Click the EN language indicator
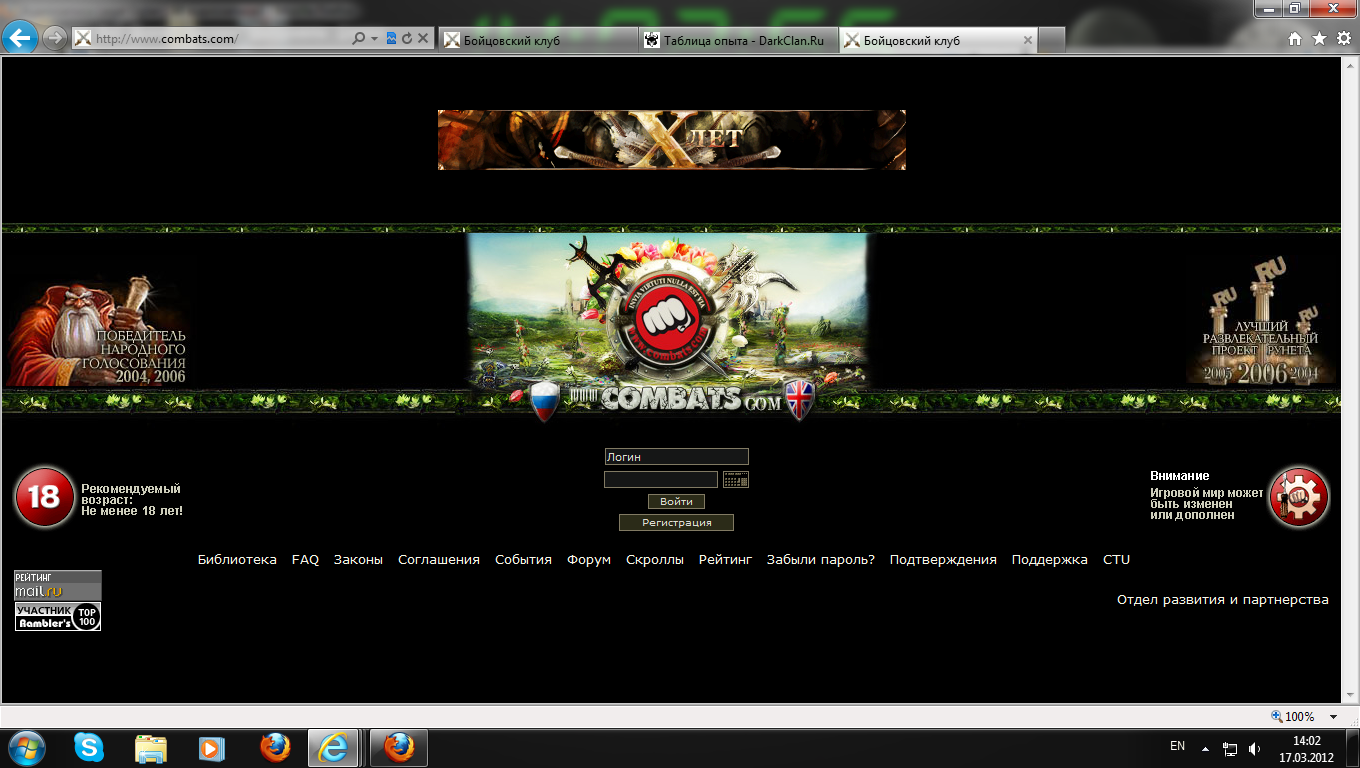 tap(1177, 746)
